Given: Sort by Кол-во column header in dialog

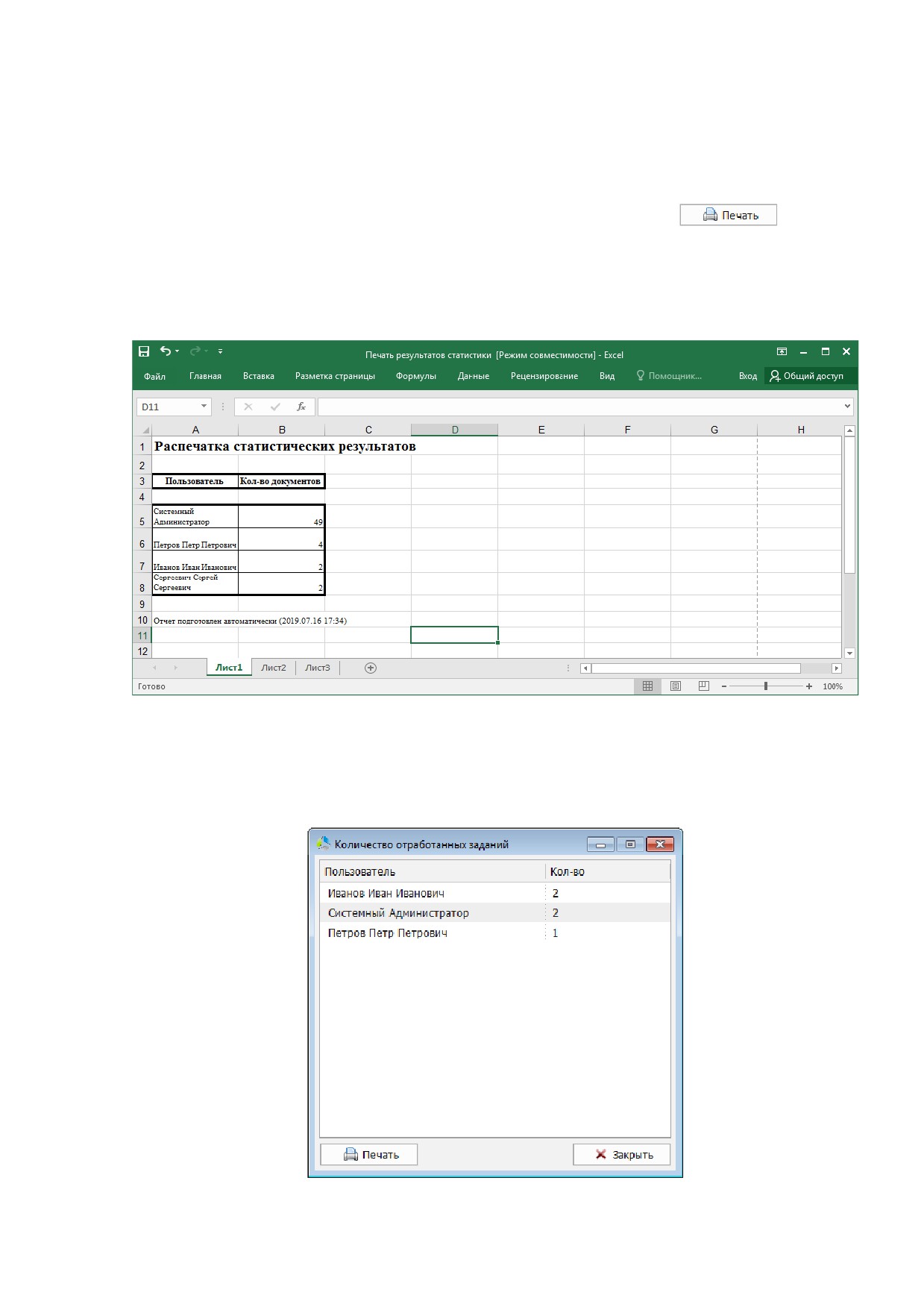Looking at the screenshot, I should tap(608, 871).
